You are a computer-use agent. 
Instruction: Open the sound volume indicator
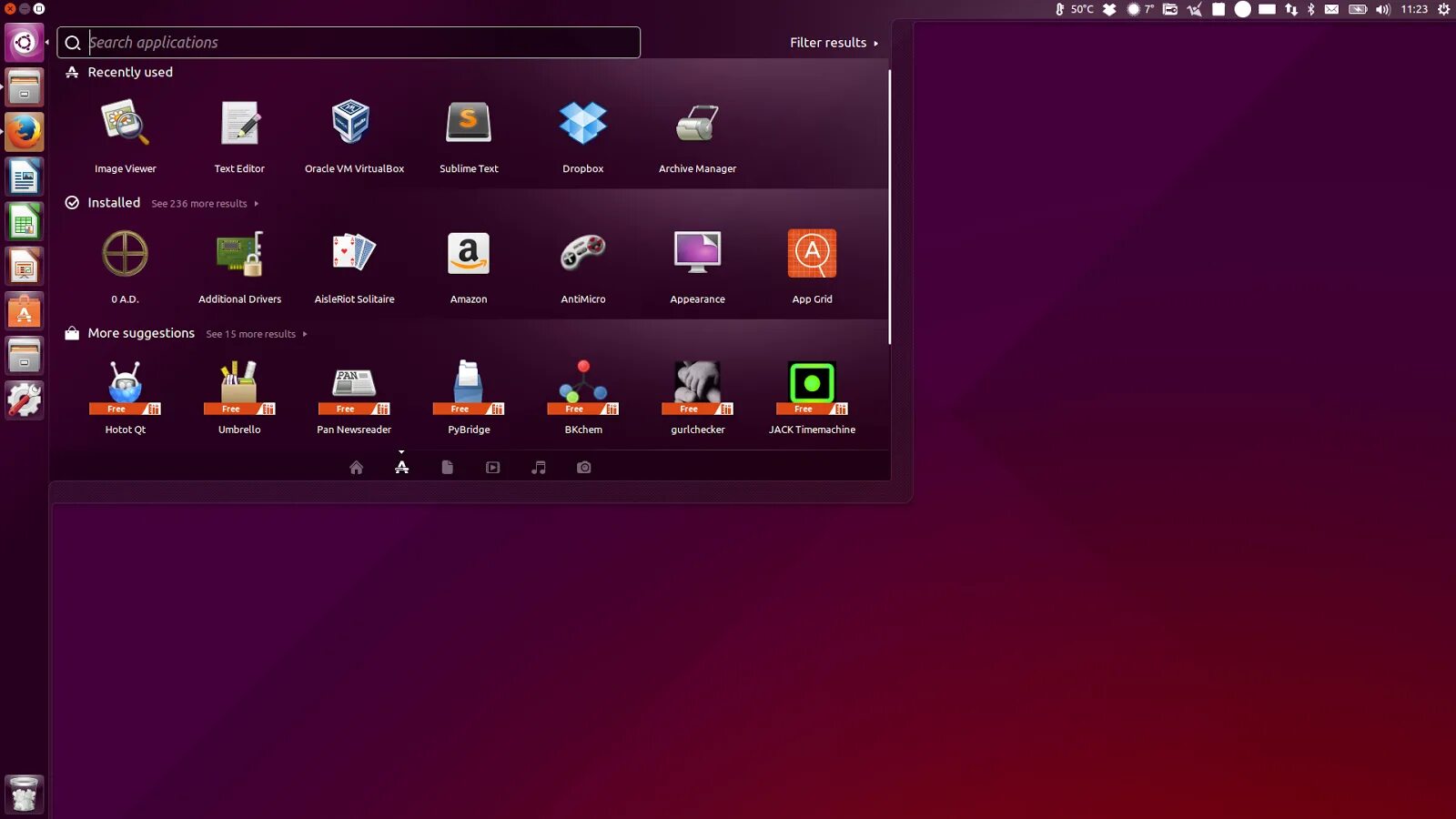point(1383,9)
